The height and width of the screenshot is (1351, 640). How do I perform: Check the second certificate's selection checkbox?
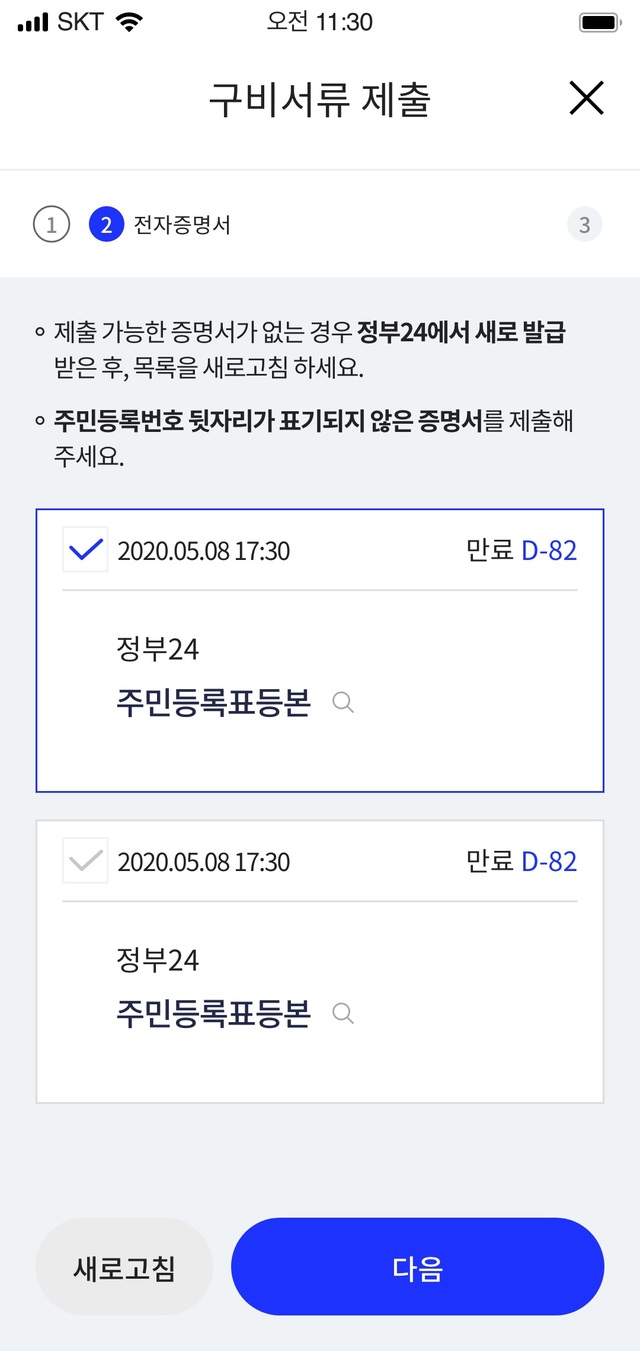click(85, 860)
